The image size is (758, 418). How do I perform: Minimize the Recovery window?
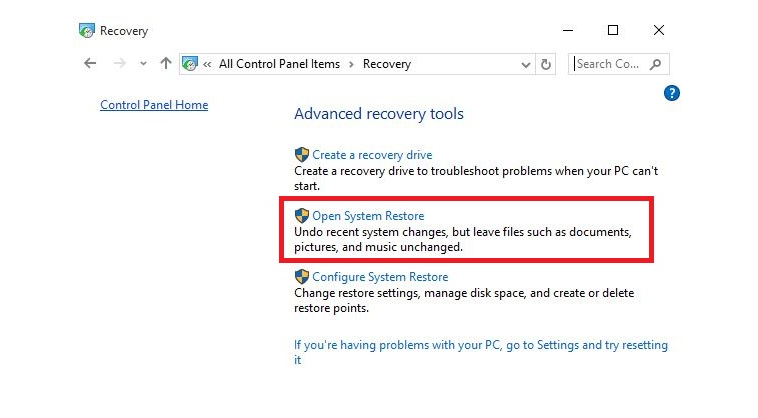click(568, 30)
